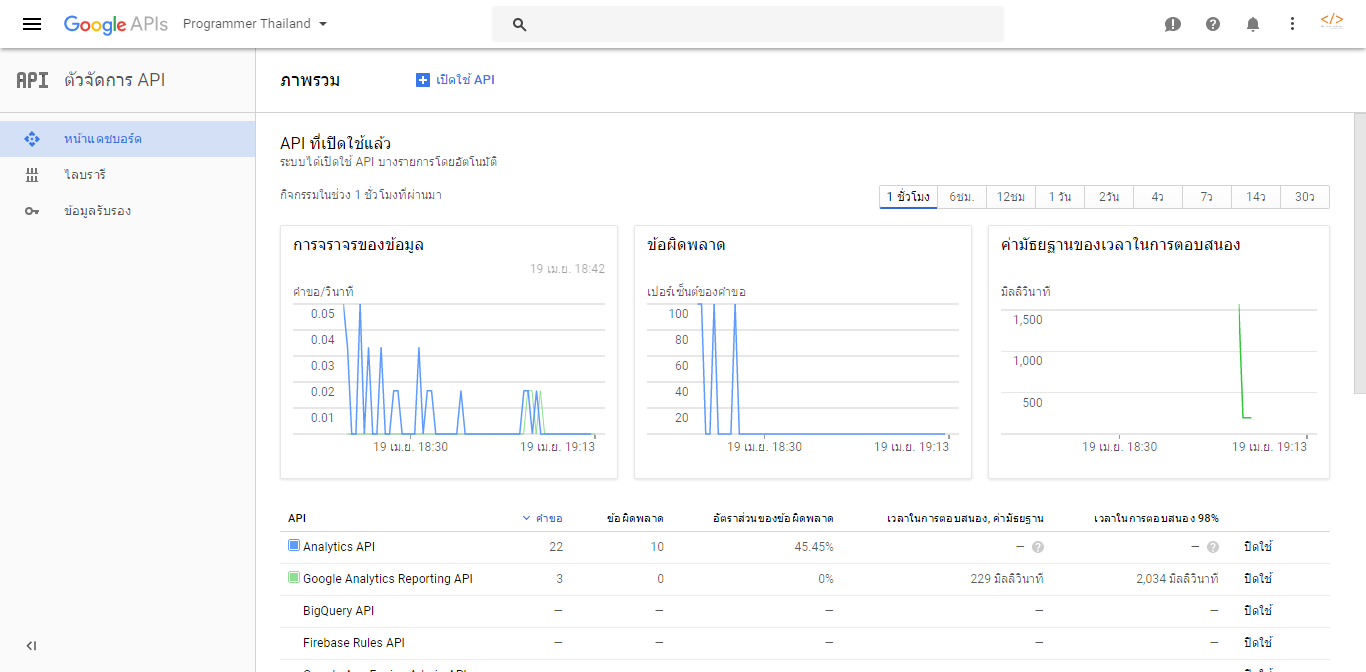Open the three-dot more options menu
The height and width of the screenshot is (672, 1366).
coord(1292,24)
